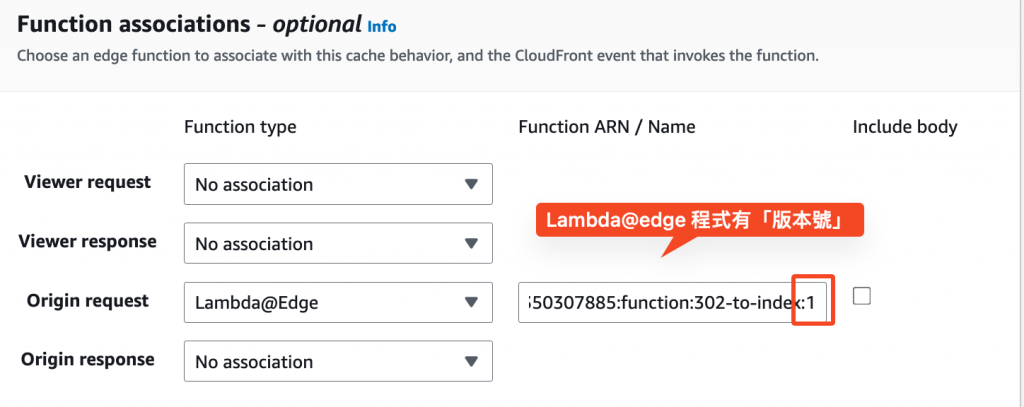Image resolution: width=1024 pixels, height=407 pixels.
Task: Click the arrow icon in Viewer request dropdown
Action: coord(471,184)
